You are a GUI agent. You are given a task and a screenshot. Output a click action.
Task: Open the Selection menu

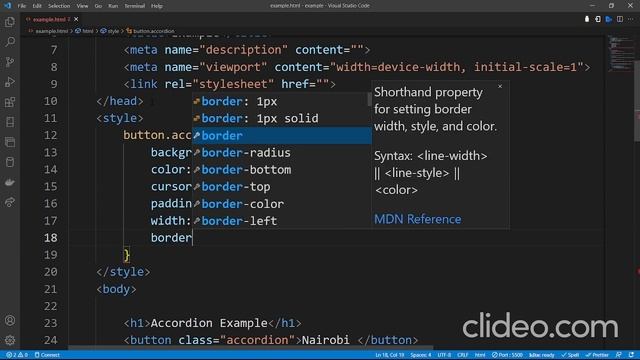point(59,6)
